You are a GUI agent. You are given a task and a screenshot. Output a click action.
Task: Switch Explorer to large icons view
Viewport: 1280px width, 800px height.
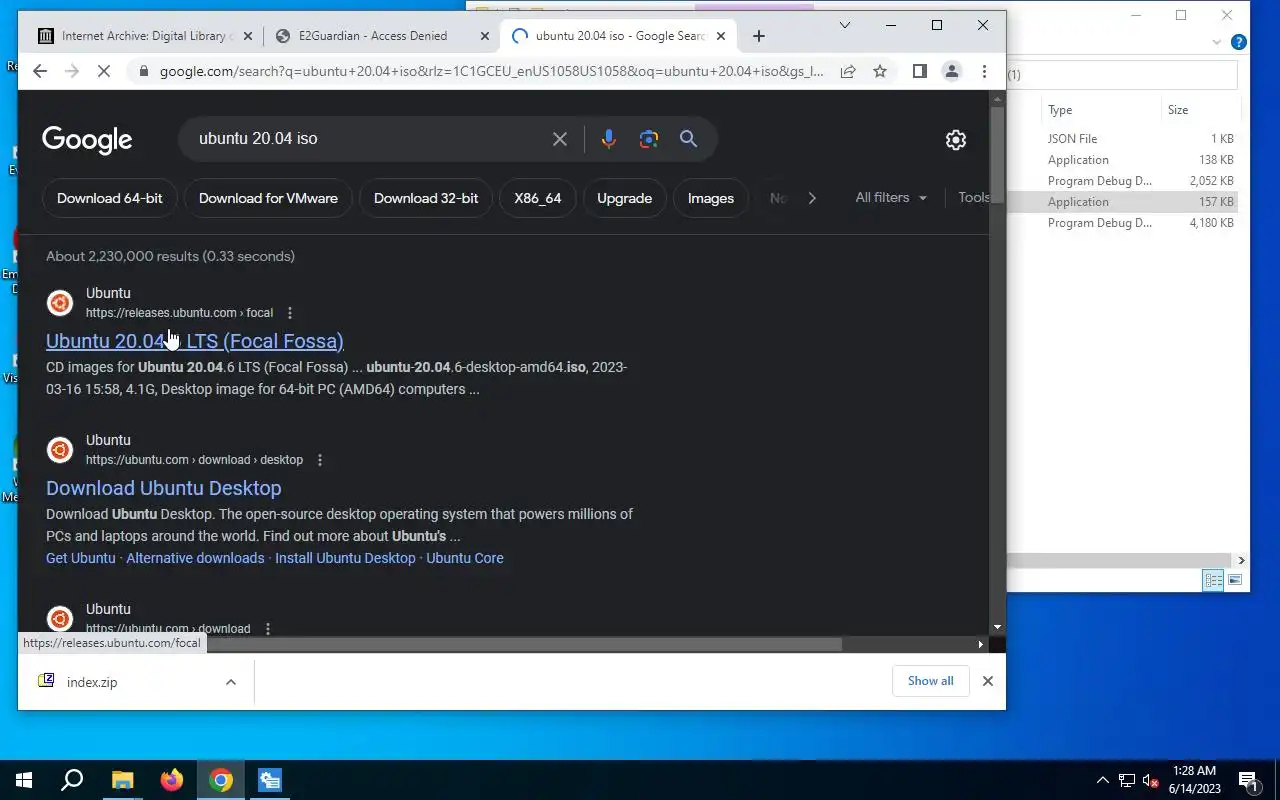coord(1235,580)
